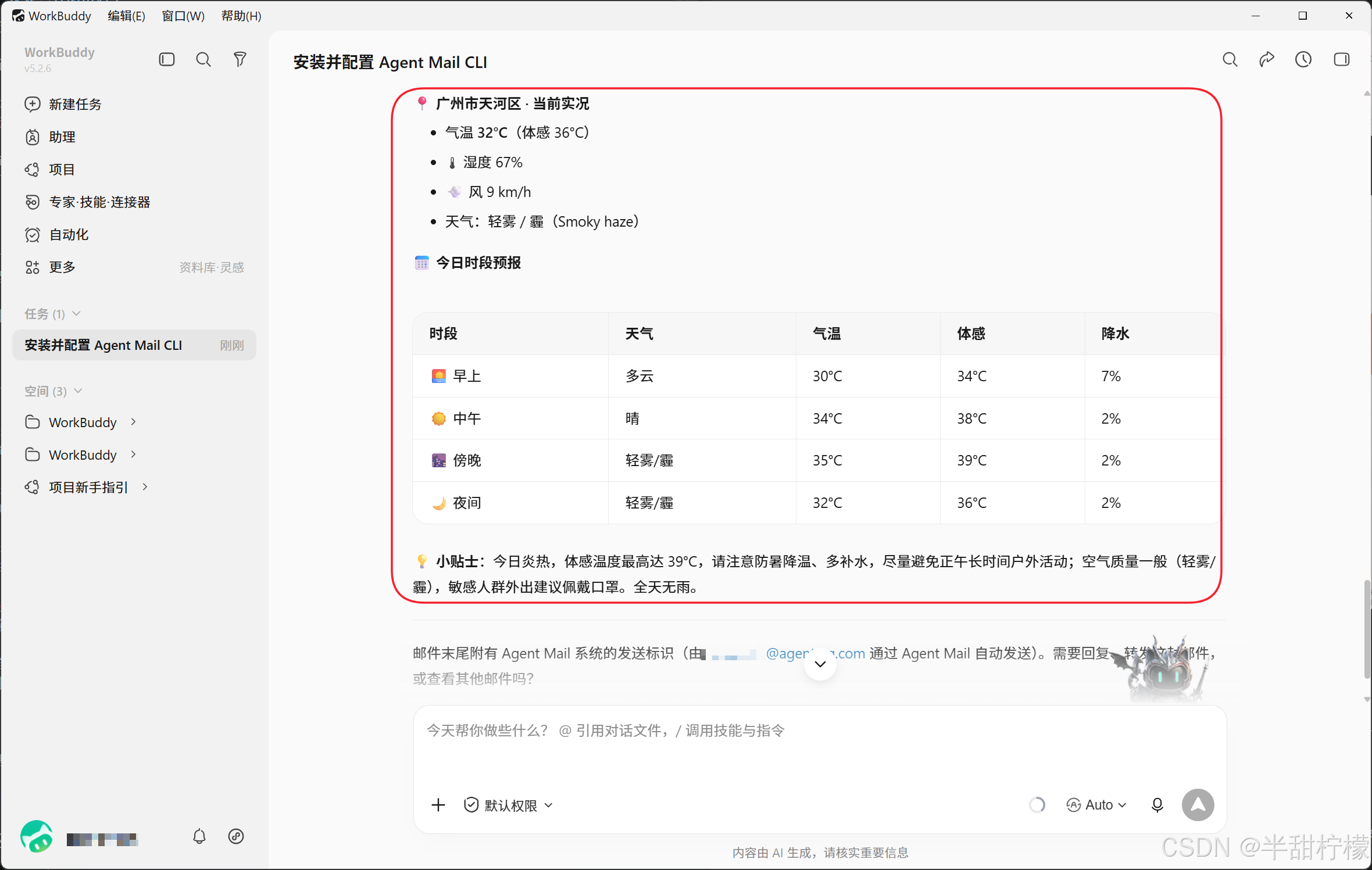Click the agent email address link

815,653
